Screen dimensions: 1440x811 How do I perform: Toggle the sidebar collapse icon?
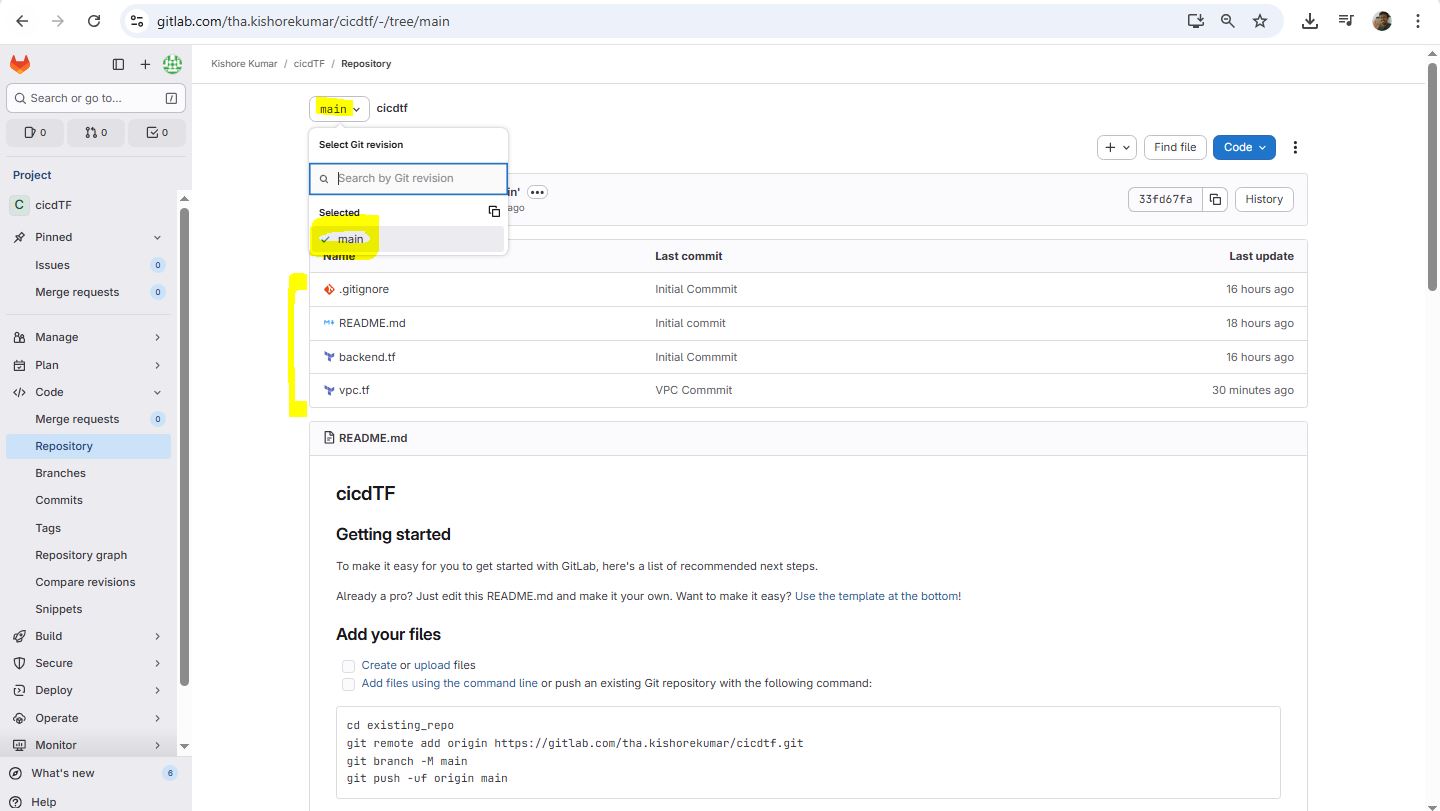tap(118, 64)
